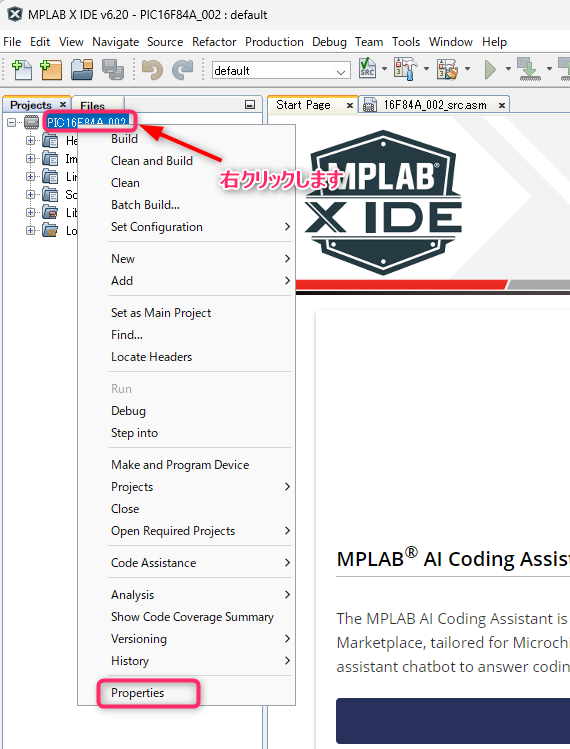Viewport: 570px width, 749px height.
Task: Switch to the 16F84A_002_src.asm editor tab
Action: pos(435,105)
